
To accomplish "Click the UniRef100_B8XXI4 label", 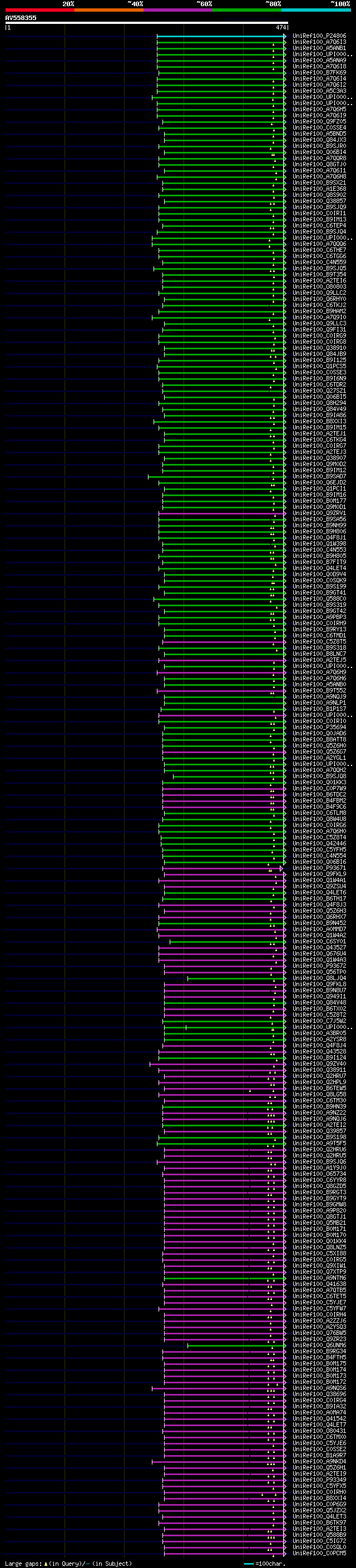I will (319, 1498).
